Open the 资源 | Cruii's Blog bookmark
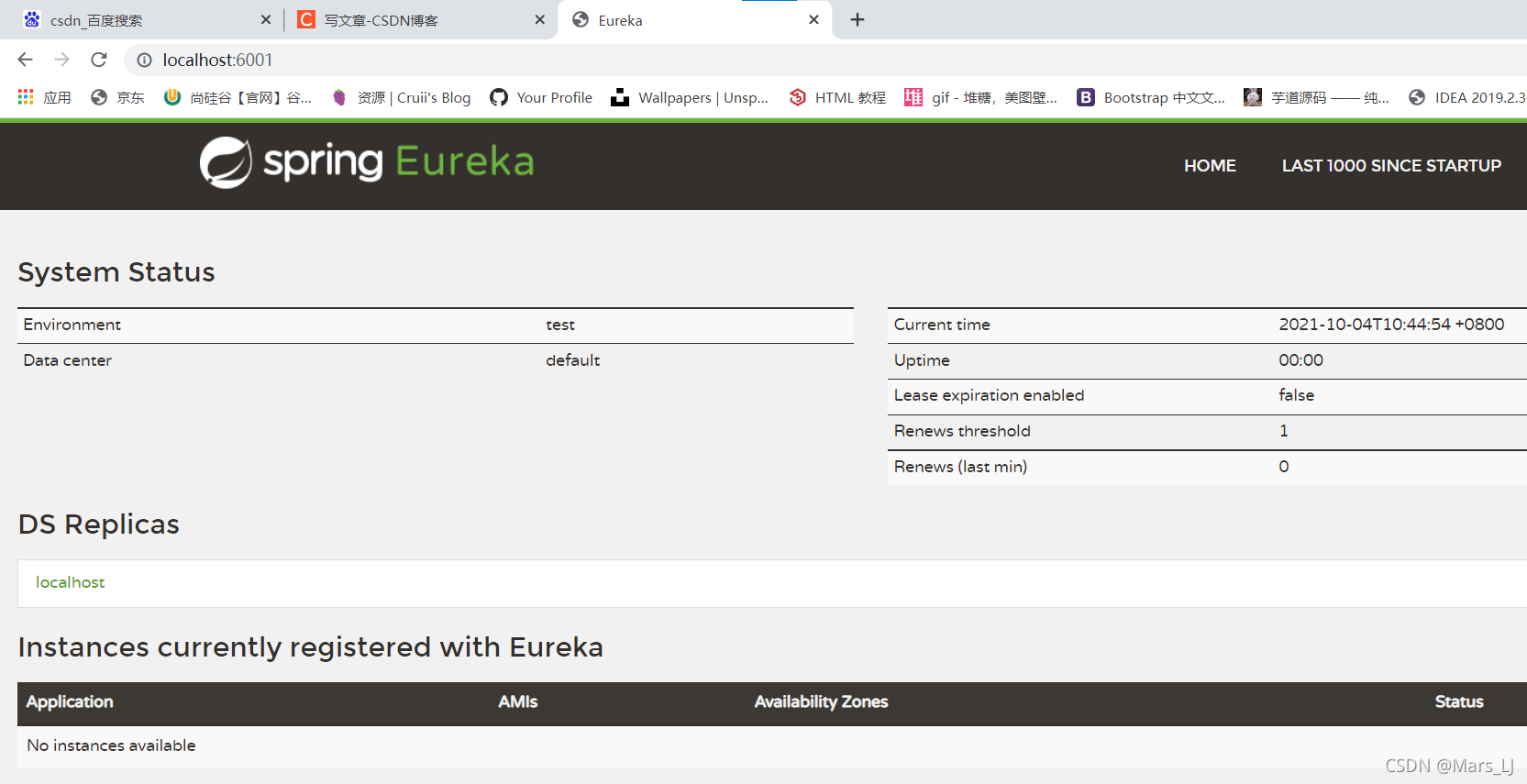Screen dimensions: 1527x784 click(x=401, y=97)
